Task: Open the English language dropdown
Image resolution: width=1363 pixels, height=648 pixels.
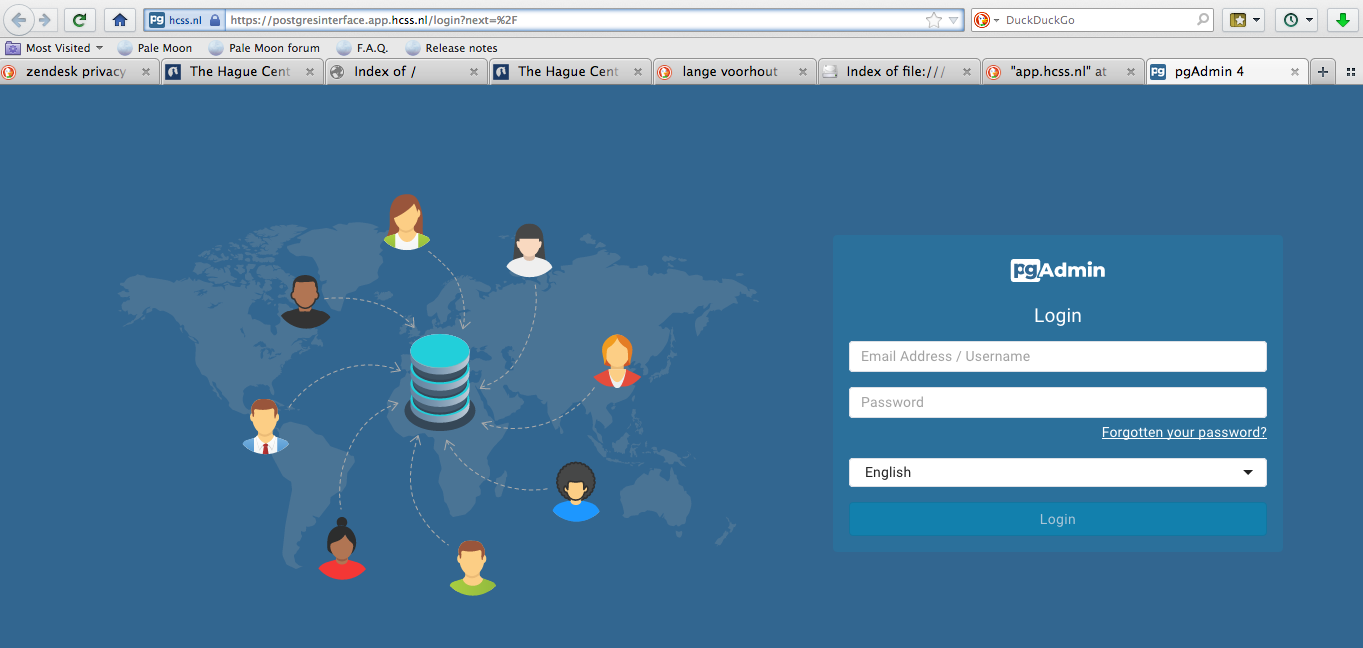Action: pos(1057,473)
